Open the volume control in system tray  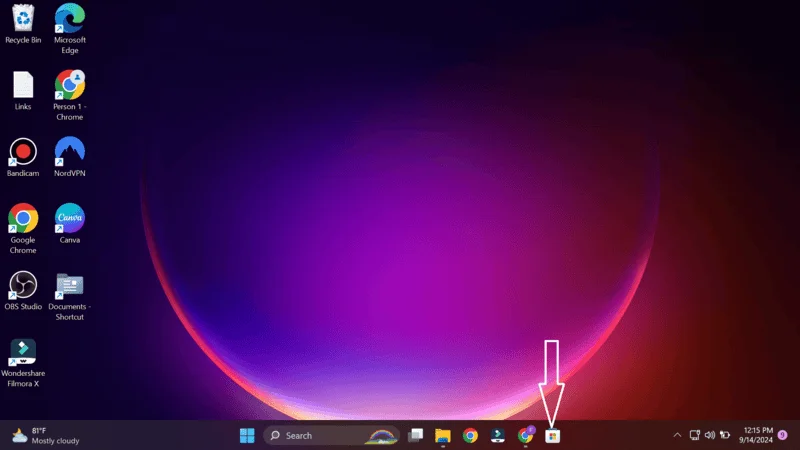pyautogui.click(x=709, y=436)
